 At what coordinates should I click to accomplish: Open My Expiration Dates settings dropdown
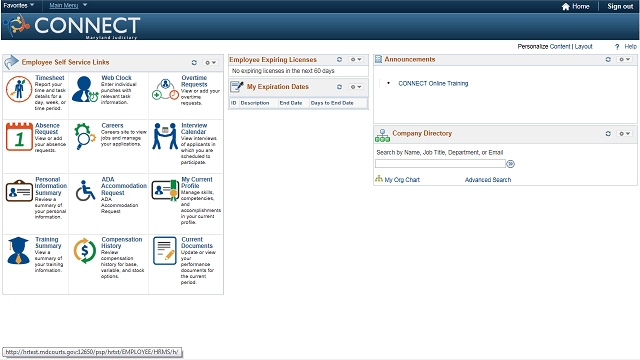pos(356,87)
